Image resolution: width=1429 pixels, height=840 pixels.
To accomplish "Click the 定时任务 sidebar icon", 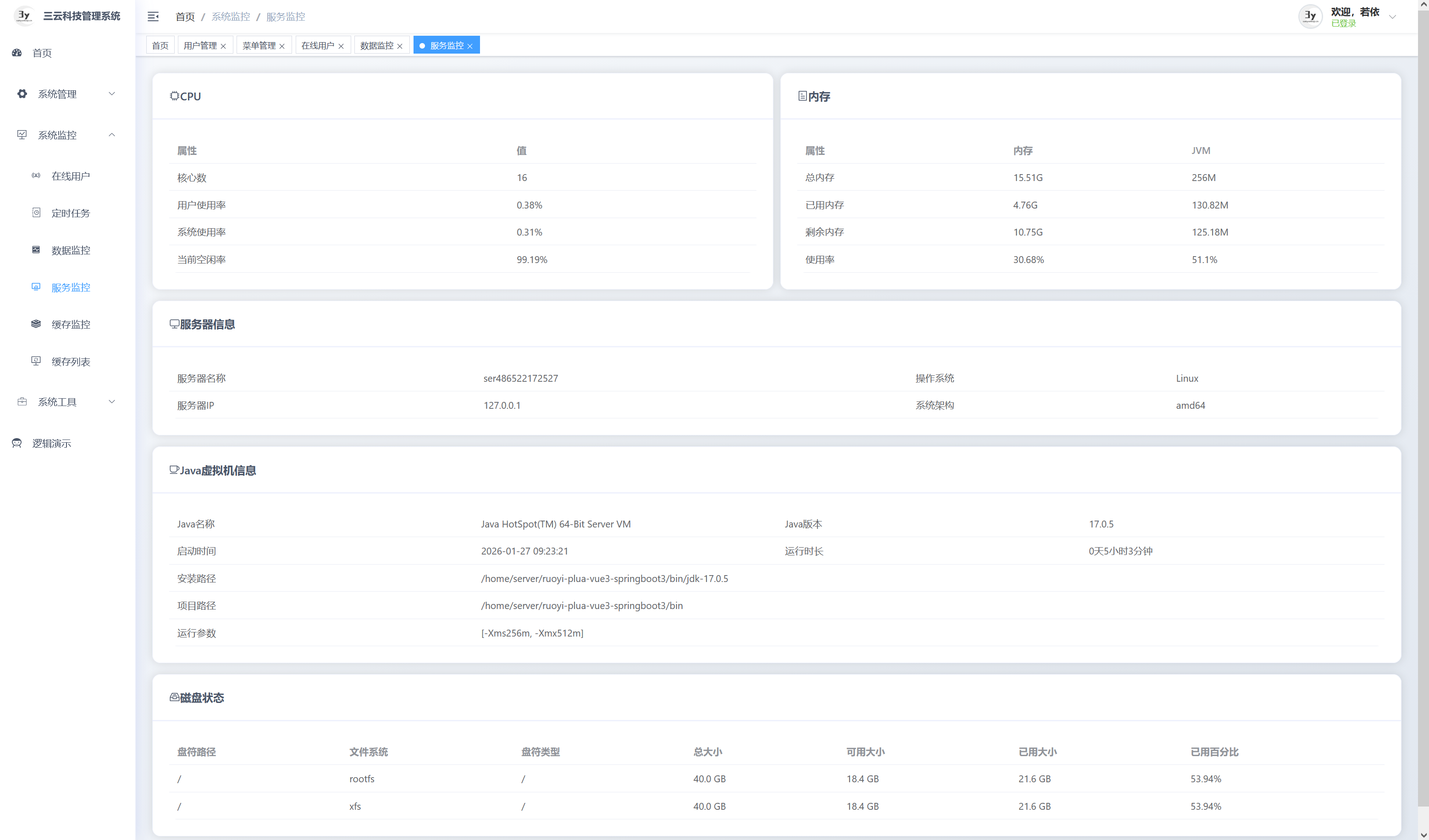I will [36, 213].
